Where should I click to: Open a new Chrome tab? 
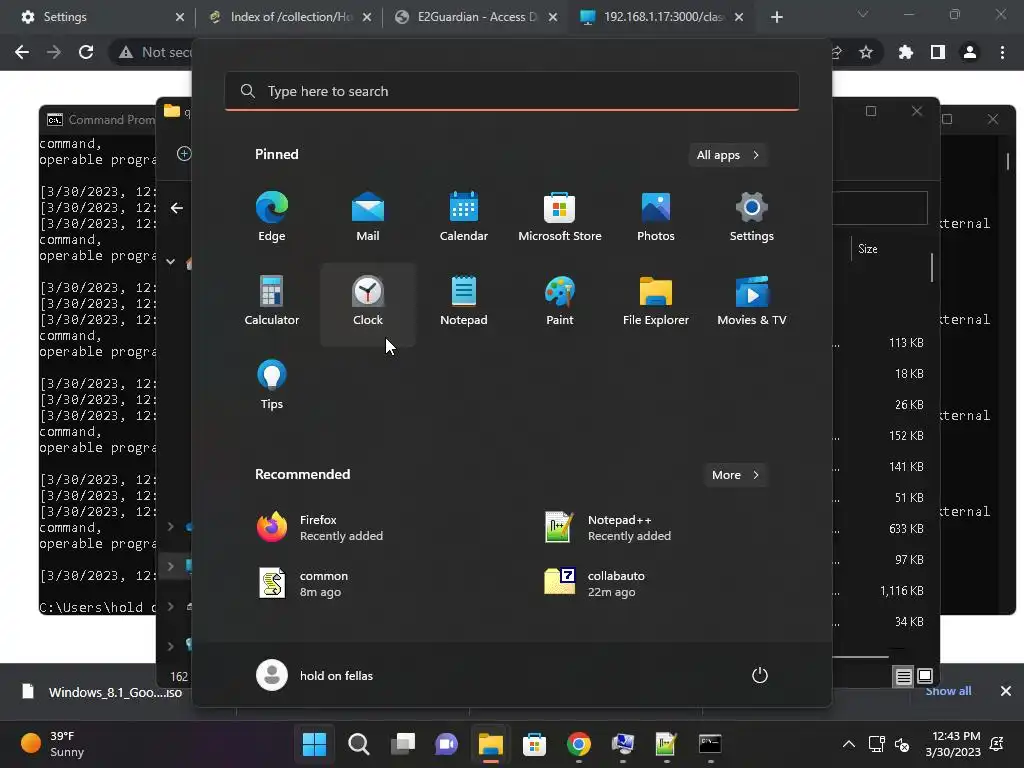[776, 17]
